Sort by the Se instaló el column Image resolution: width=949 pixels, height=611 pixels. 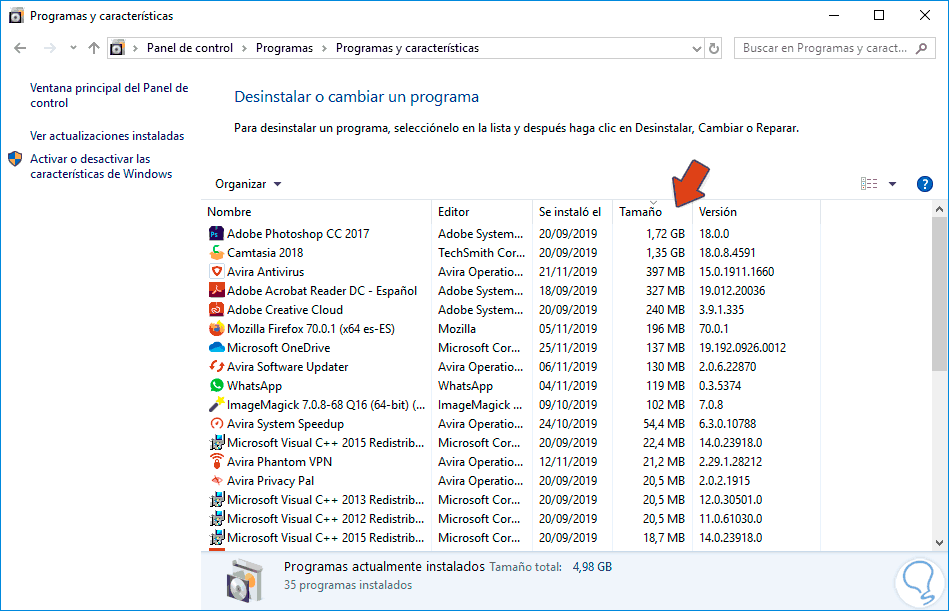(x=573, y=212)
